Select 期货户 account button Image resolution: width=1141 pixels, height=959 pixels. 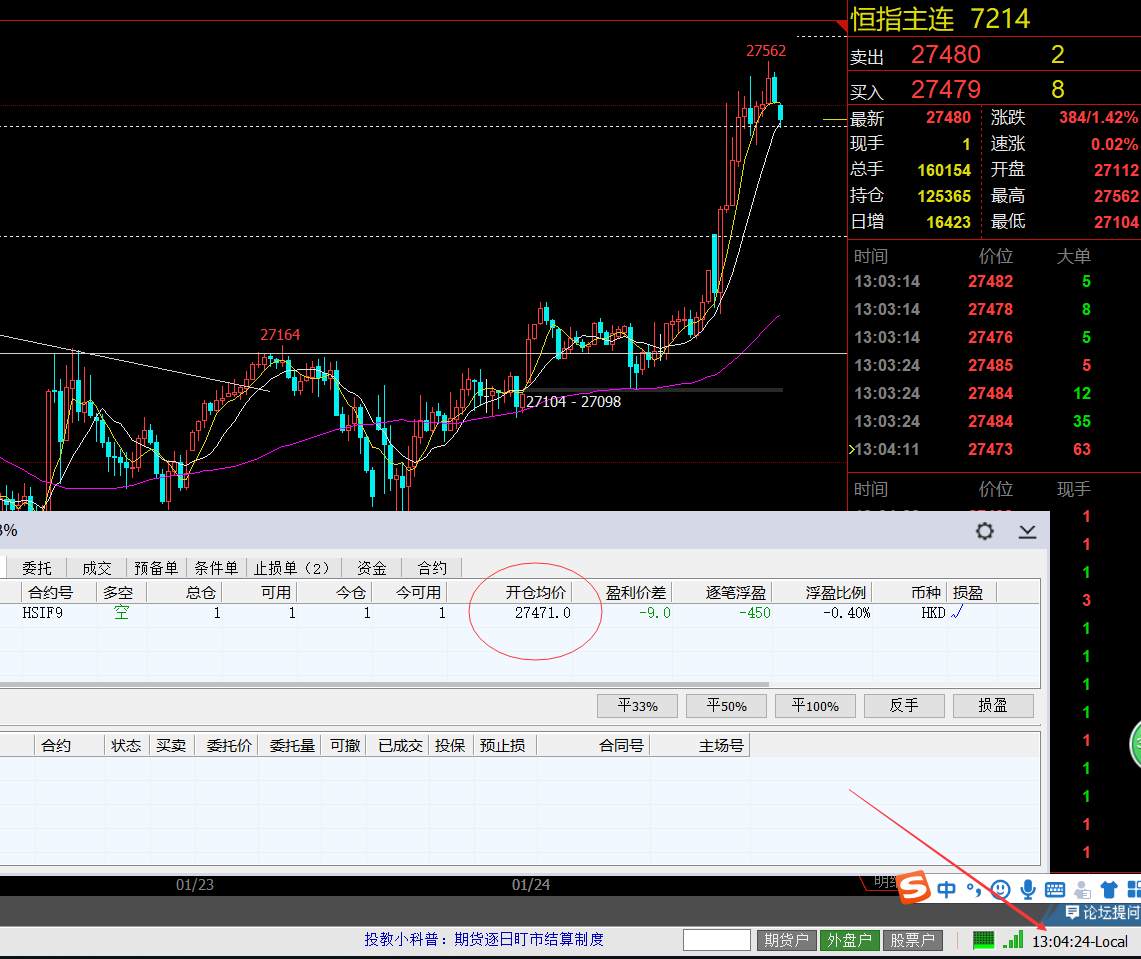[x=787, y=940]
